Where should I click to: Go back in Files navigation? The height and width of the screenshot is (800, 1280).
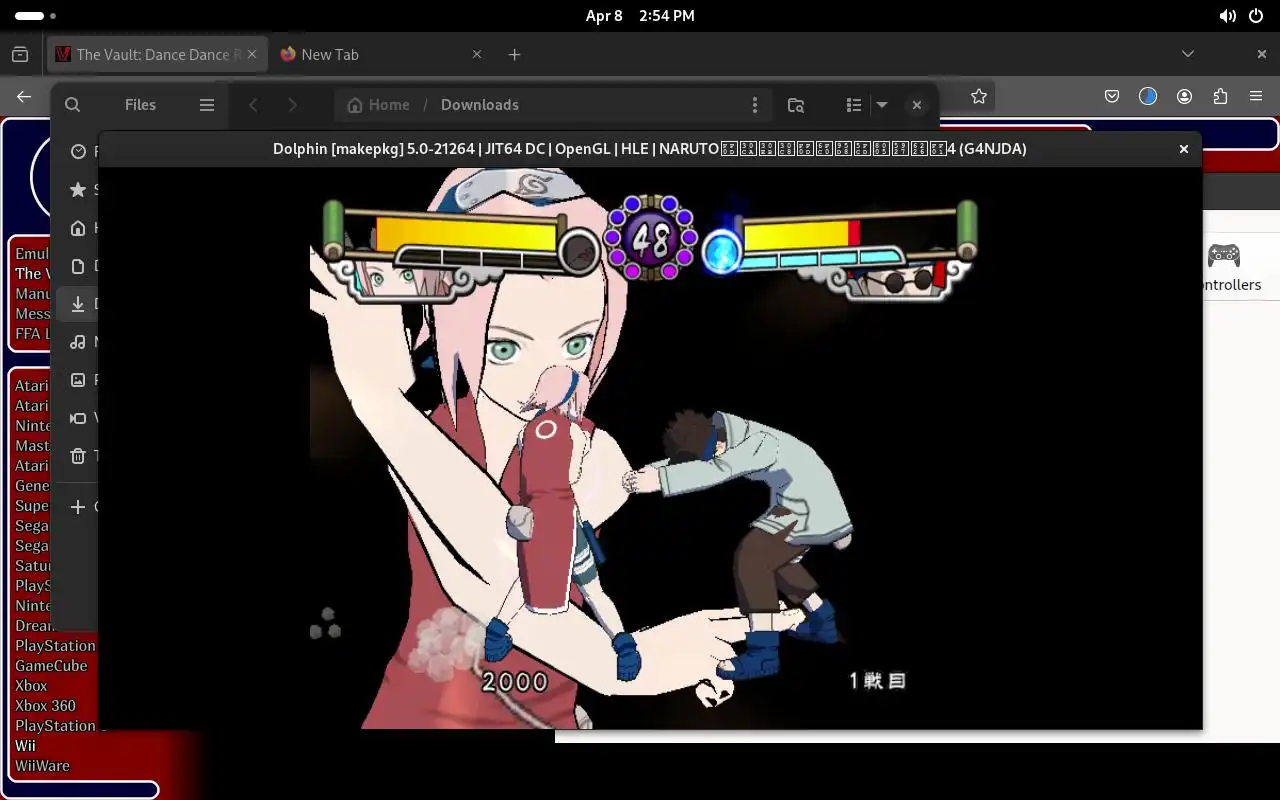pyautogui.click(x=254, y=105)
